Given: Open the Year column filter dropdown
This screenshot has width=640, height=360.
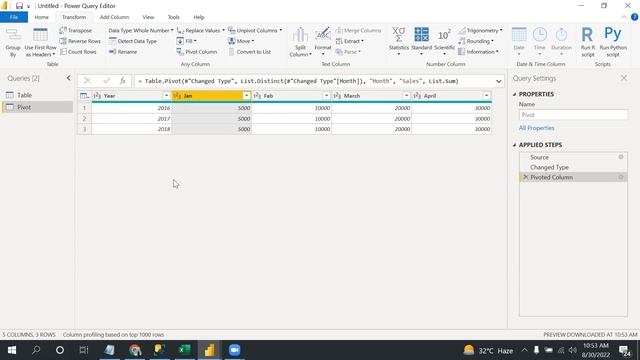Looking at the screenshot, I should pyautogui.click(x=166, y=96).
